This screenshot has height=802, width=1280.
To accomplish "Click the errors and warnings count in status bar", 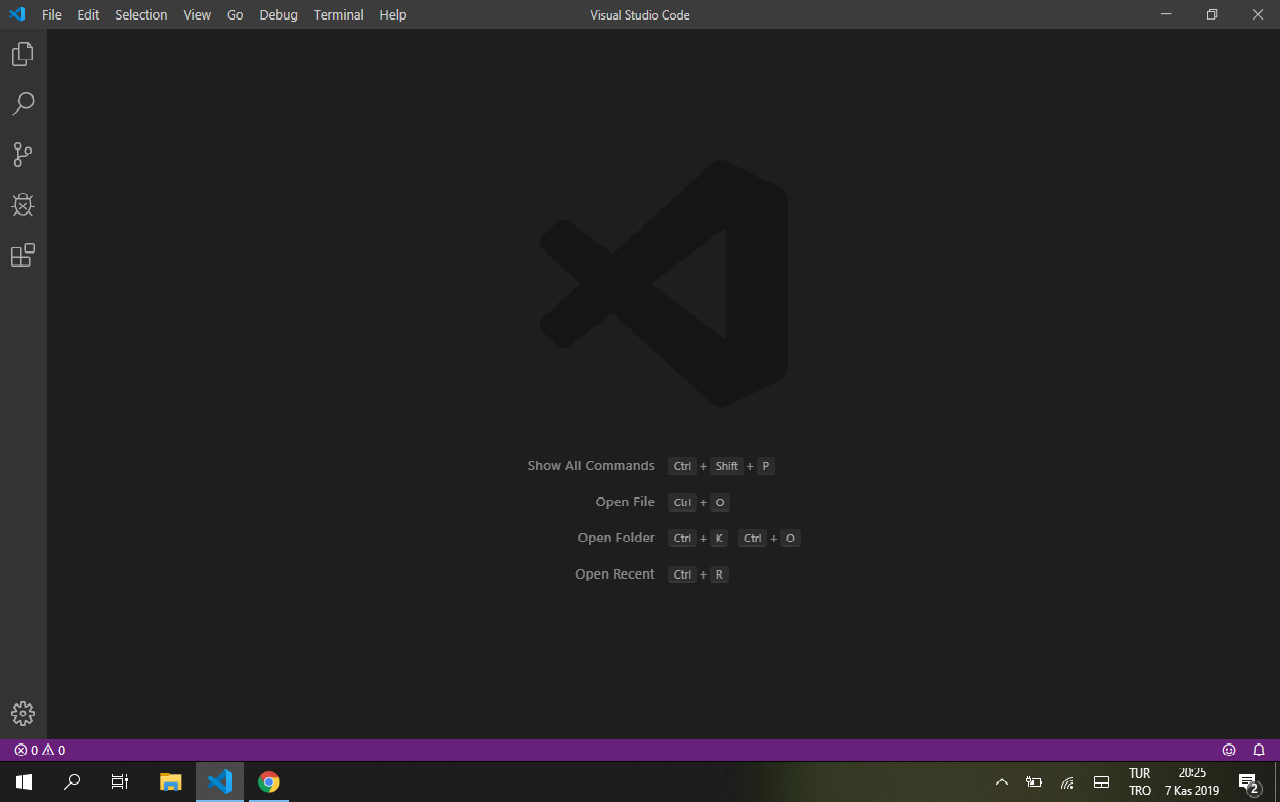I will point(40,750).
